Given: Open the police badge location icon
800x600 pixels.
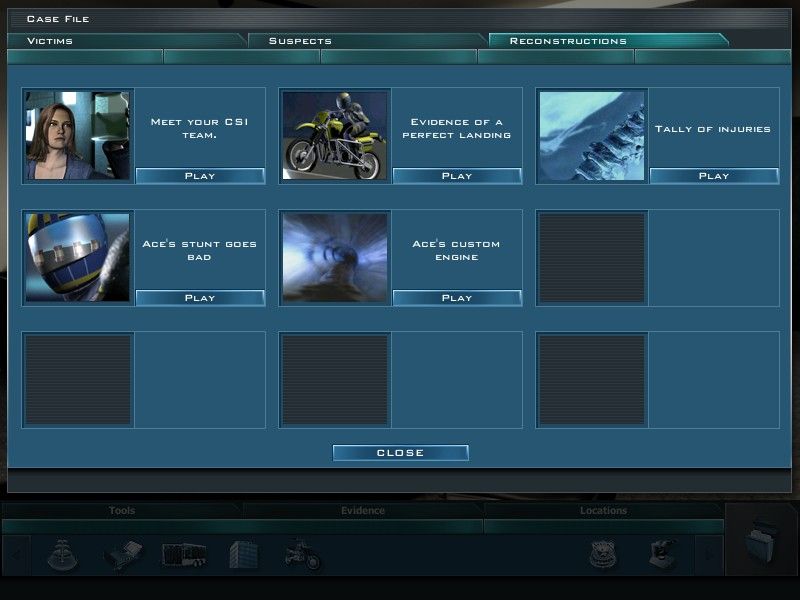Looking at the screenshot, I should click(603, 555).
